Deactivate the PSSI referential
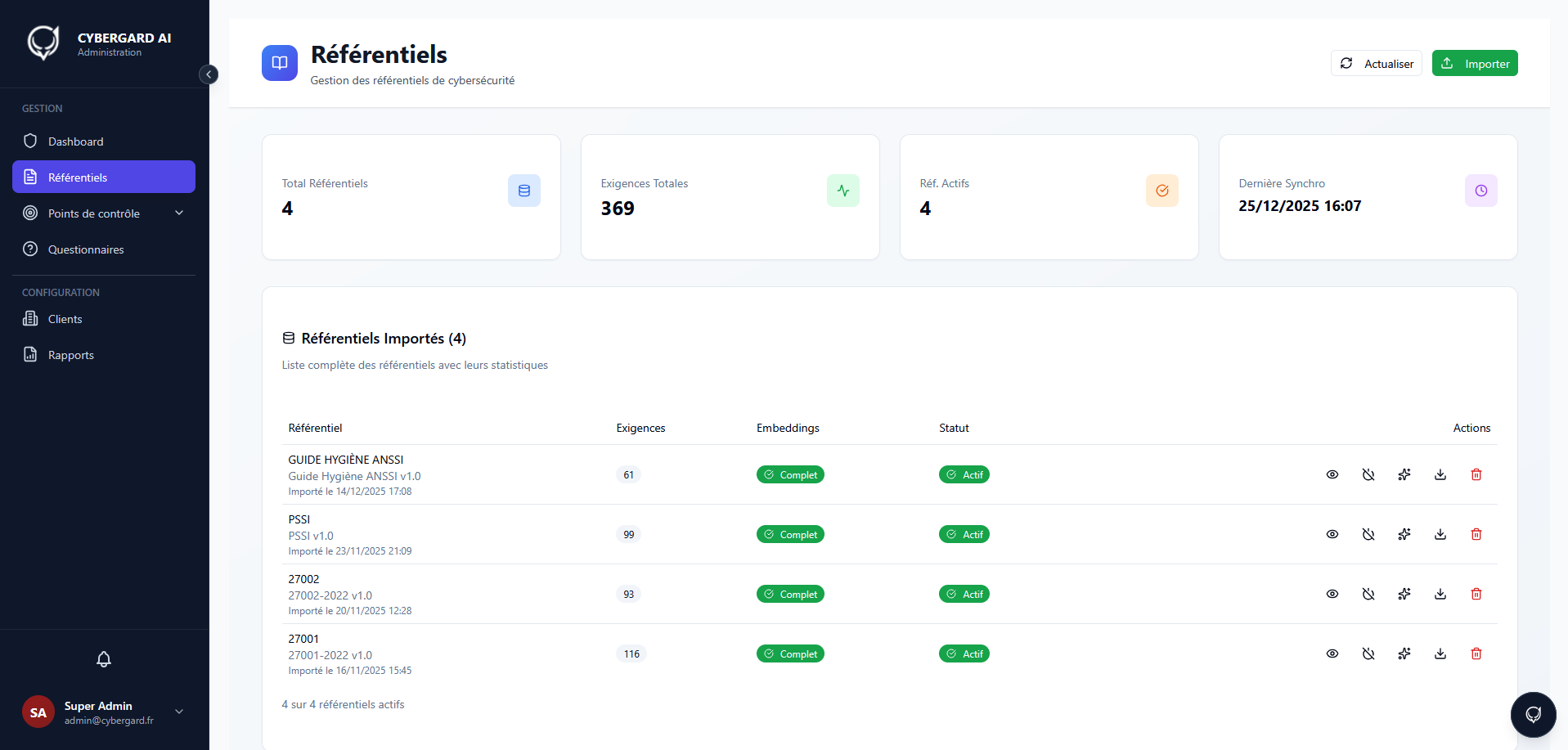 click(x=1368, y=534)
